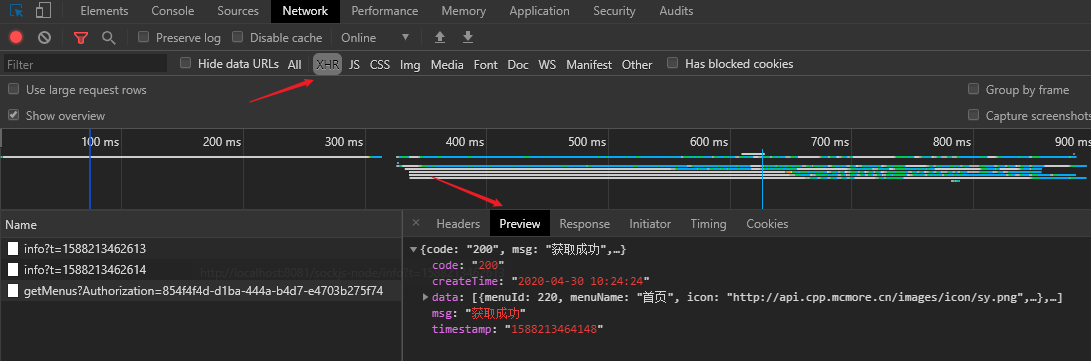Open the Initiator tab
The image size is (1091, 361).
coord(650,223)
